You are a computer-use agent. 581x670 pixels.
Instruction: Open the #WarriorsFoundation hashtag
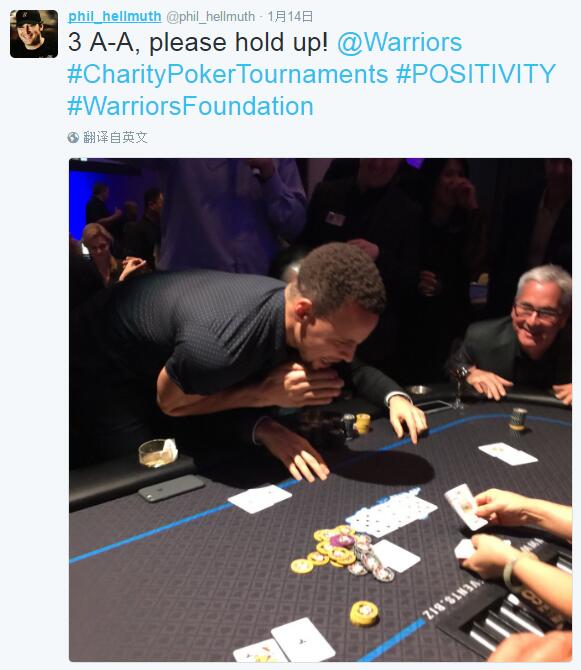click(x=191, y=106)
